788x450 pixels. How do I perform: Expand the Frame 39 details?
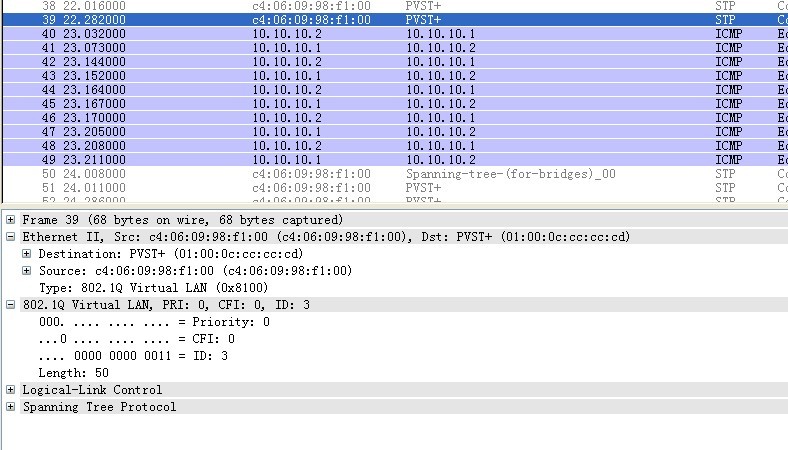pyautogui.click(x=10, y=220)
